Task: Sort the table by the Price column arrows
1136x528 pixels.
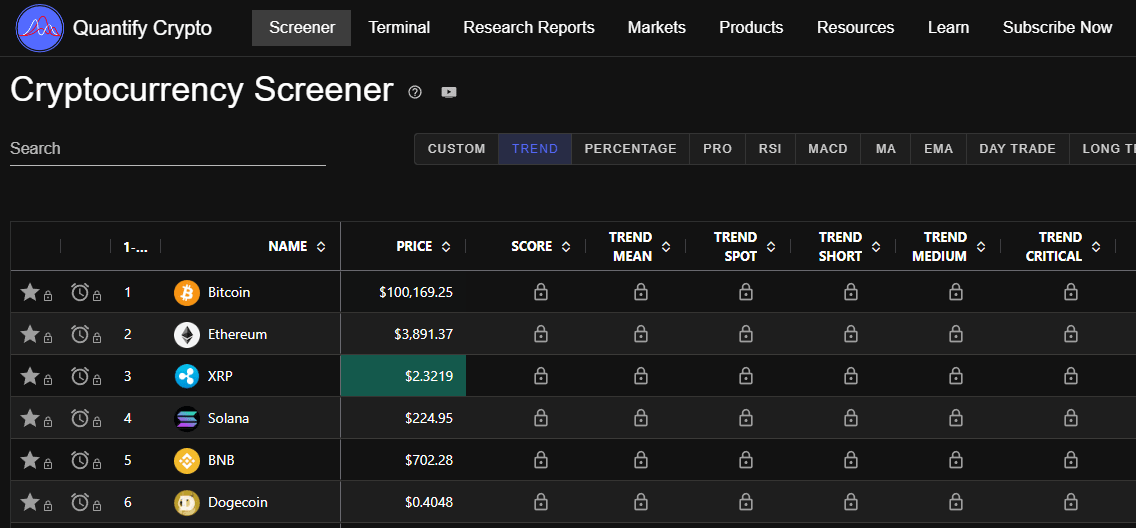Action: pos(446,247)
